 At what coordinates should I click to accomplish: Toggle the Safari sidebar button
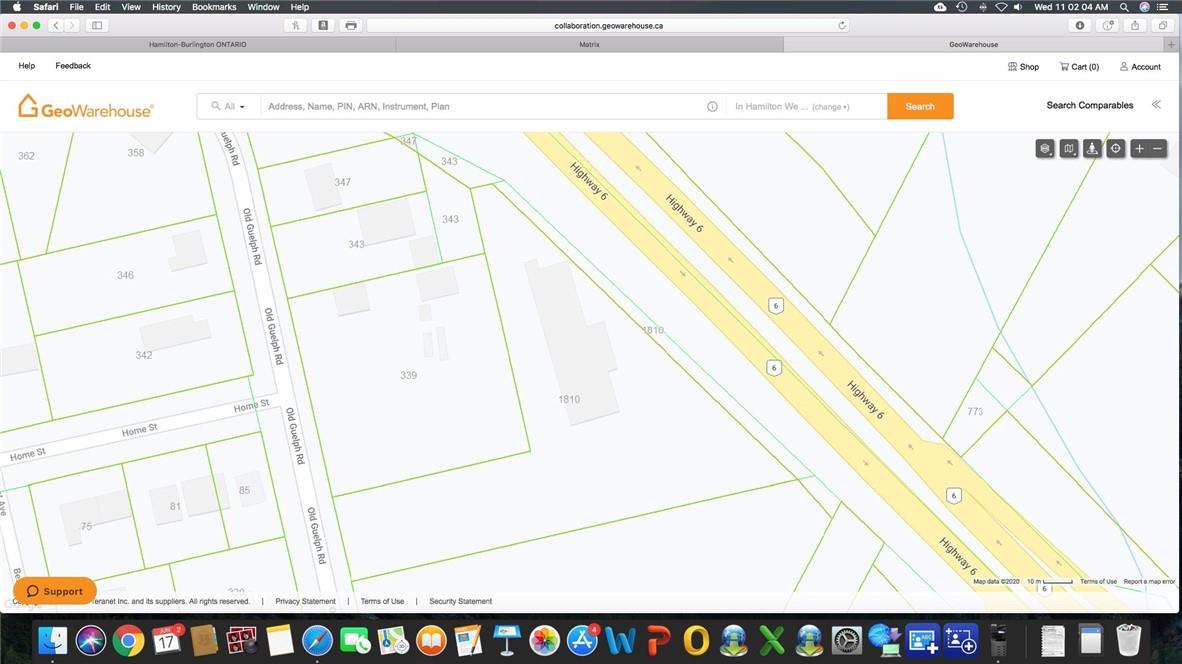97,26
